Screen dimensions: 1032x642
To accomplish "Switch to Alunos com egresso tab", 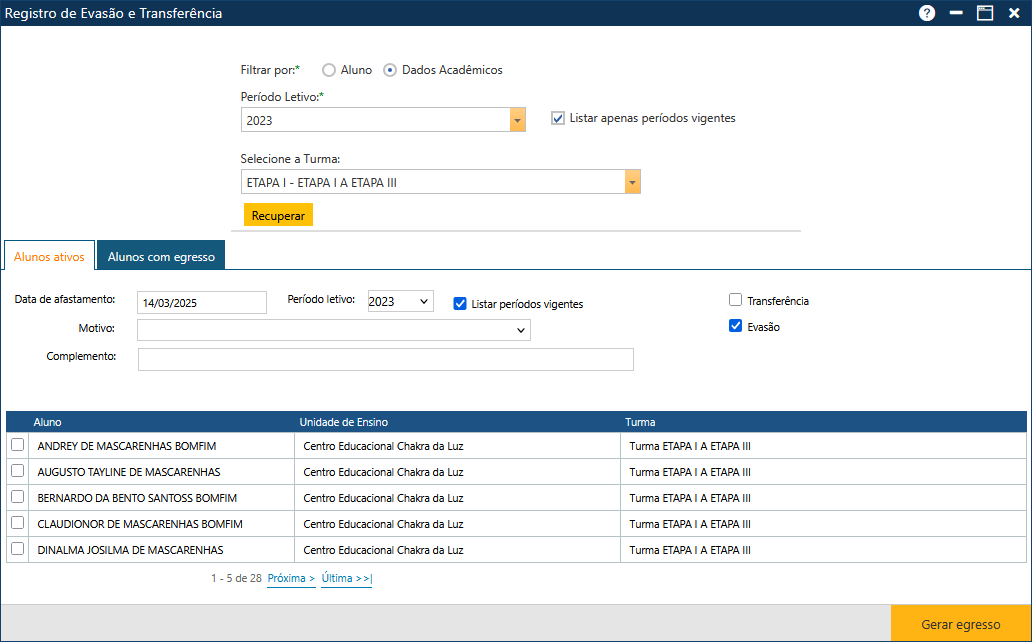I will (x=160, y=255).
